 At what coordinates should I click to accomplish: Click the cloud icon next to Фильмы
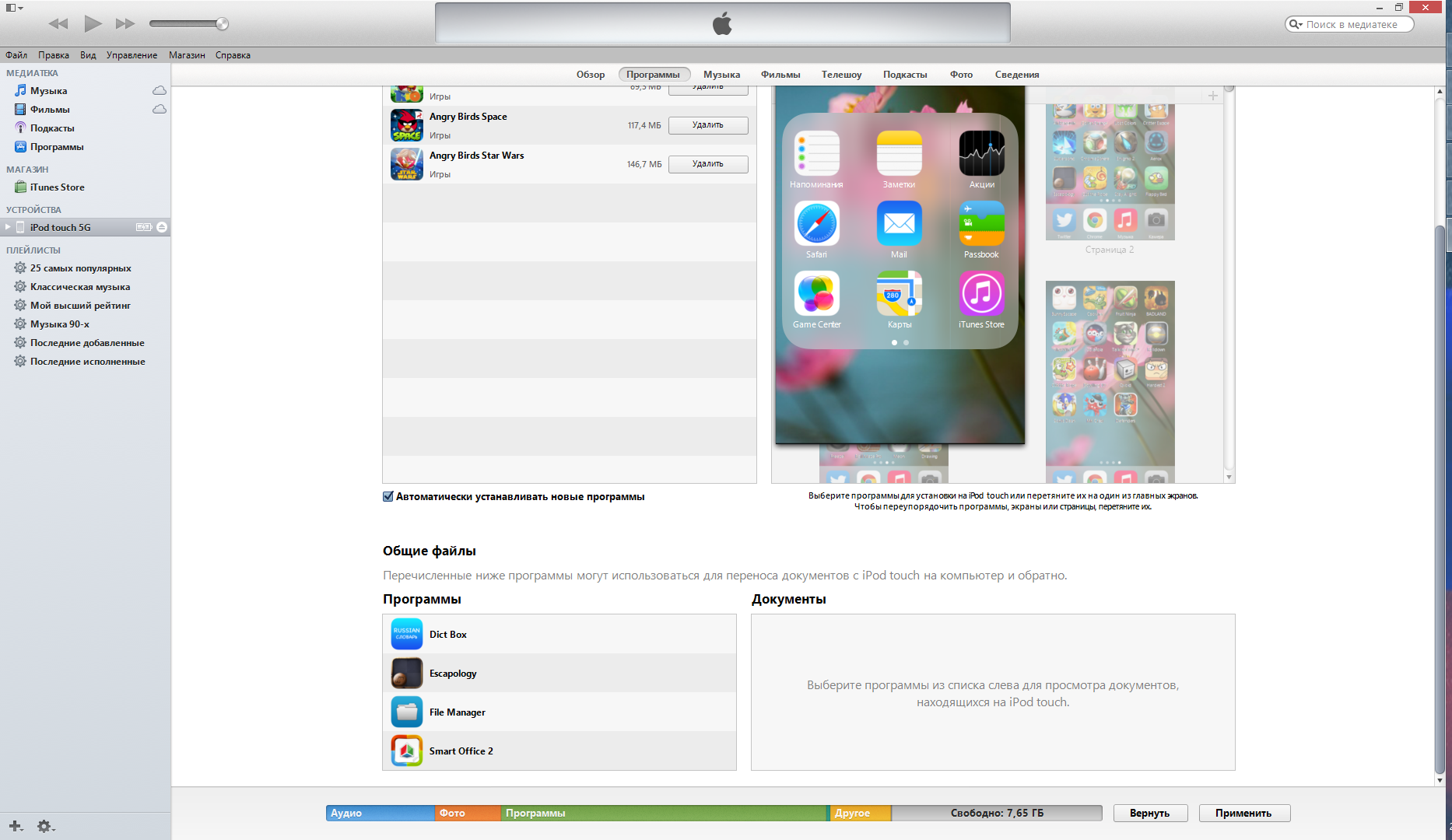click(x=160, y=110)
